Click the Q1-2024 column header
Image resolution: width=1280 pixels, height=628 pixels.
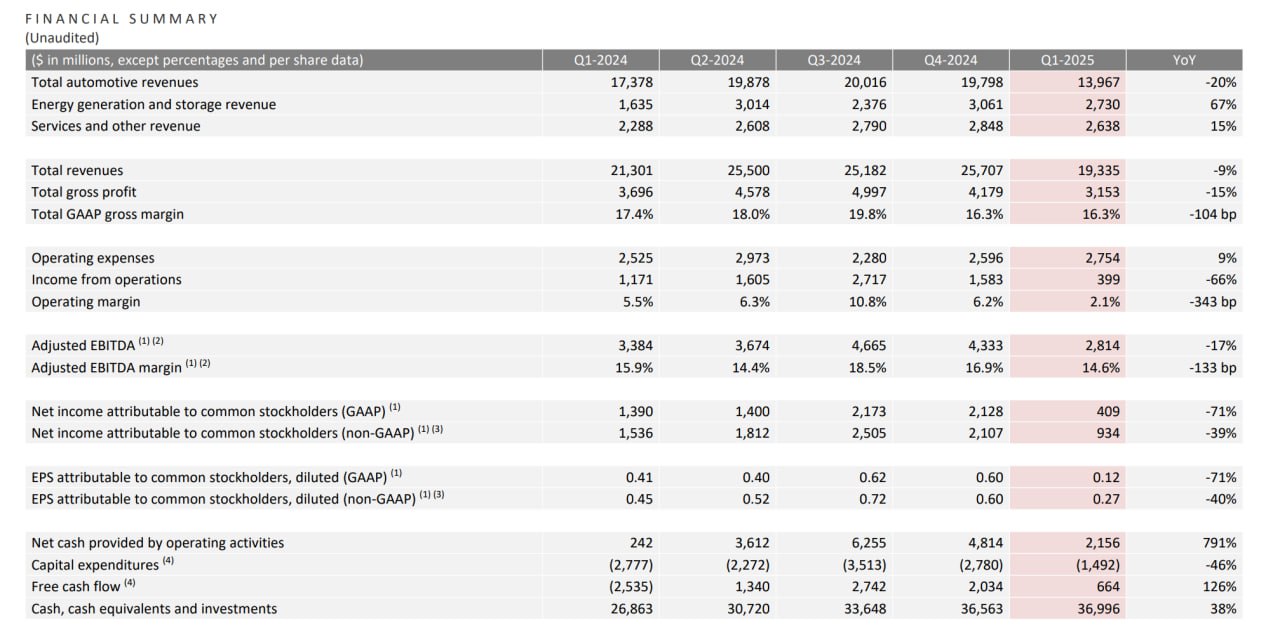click(x=600, y=60)
